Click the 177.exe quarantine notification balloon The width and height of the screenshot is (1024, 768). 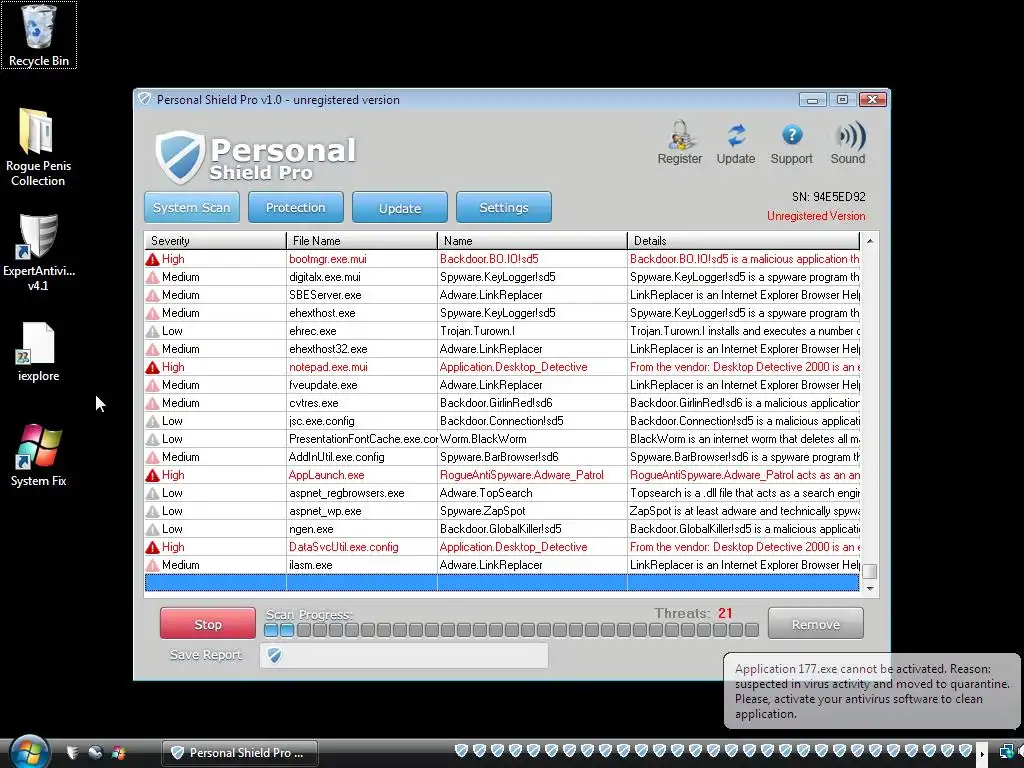coord(872,691)
